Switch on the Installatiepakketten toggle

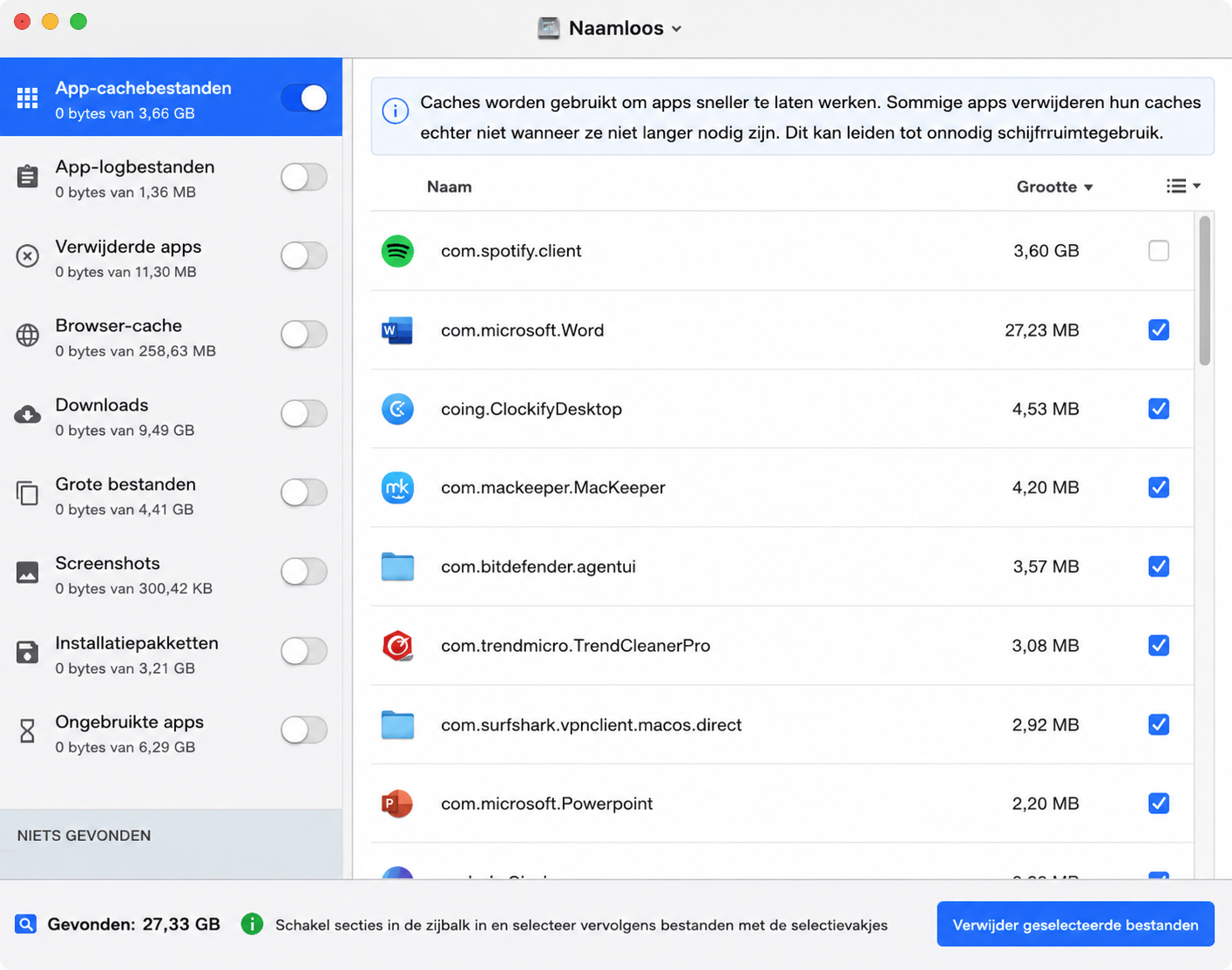304,652
